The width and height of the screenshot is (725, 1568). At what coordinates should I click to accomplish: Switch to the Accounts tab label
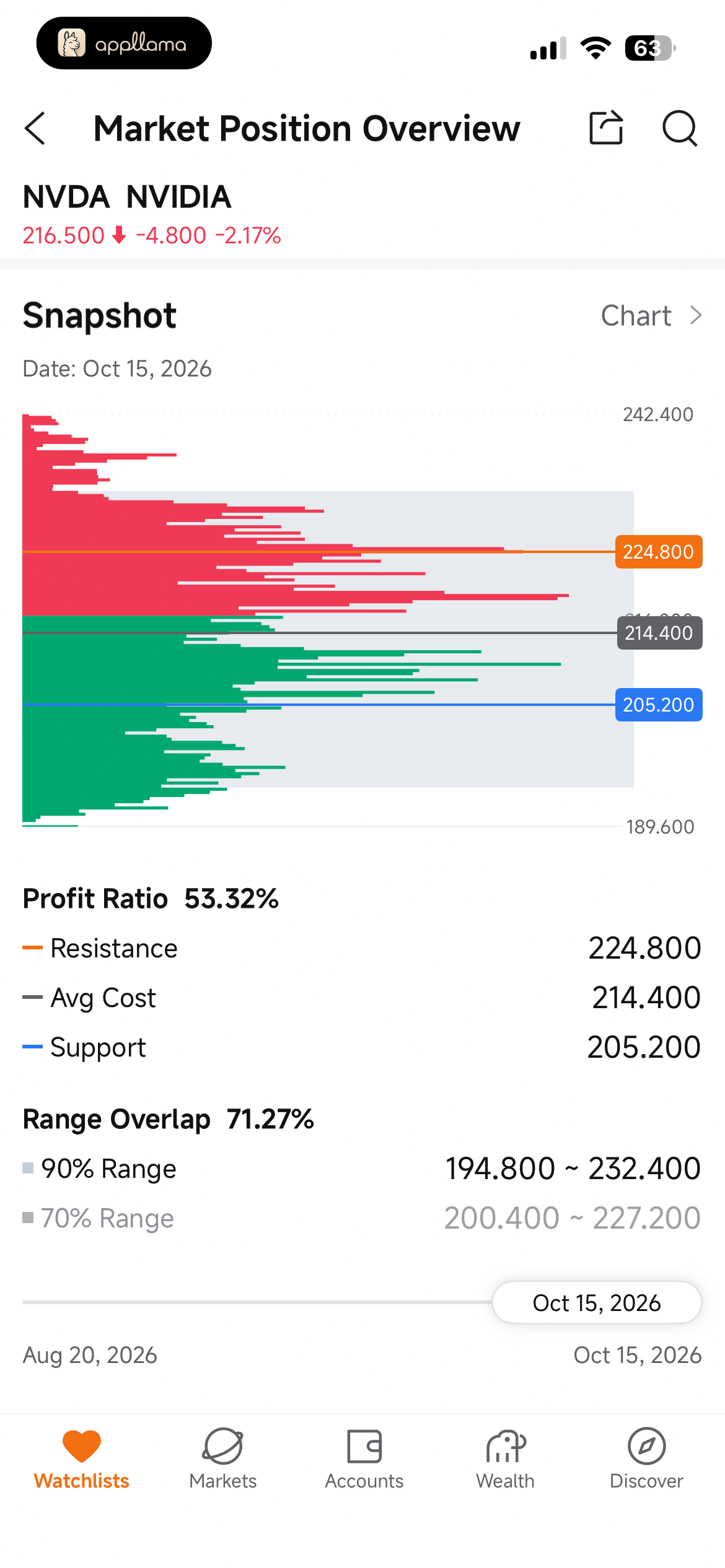tap(364, 1481)
